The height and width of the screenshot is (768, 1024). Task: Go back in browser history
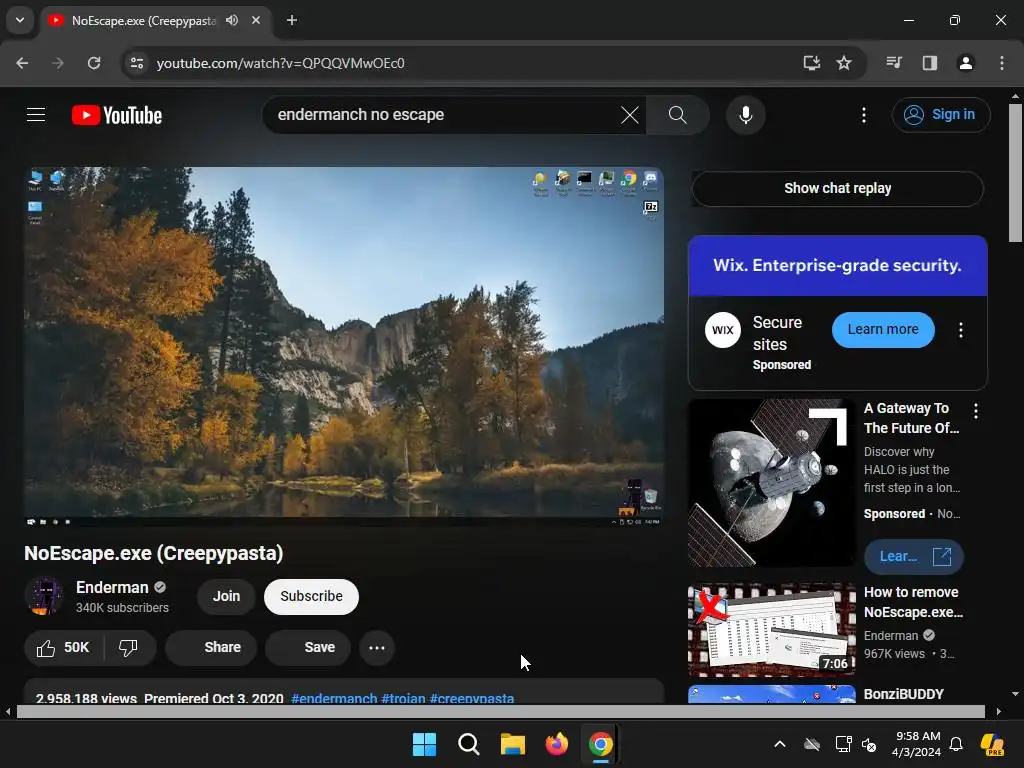point(22,63)
